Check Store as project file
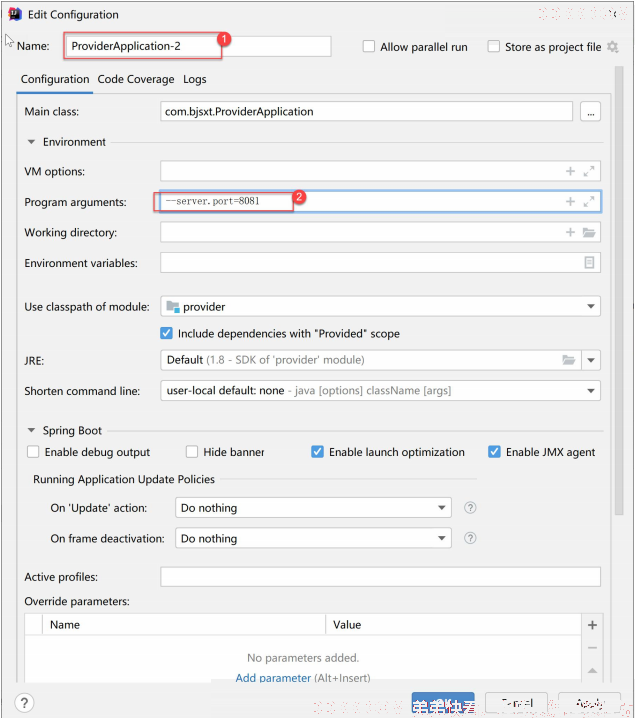This screenshot has height=718, width=635. 494,46
